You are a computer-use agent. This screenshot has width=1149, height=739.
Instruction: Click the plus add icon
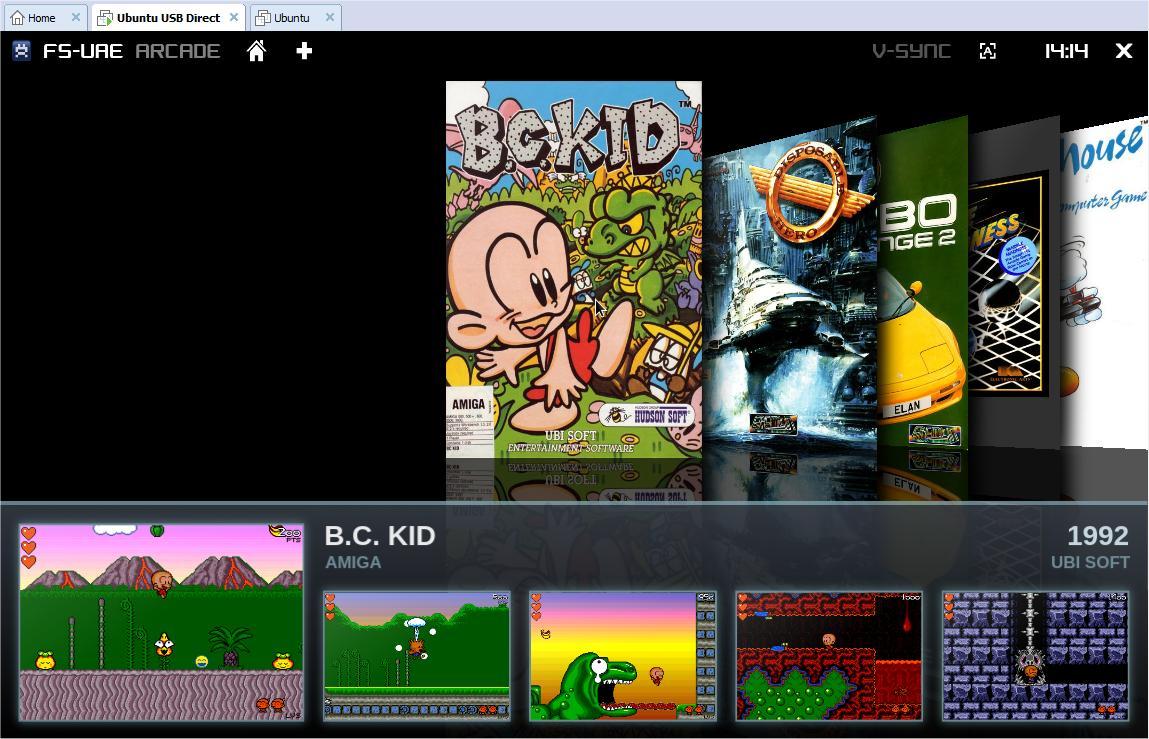click(x=304, y=51)
